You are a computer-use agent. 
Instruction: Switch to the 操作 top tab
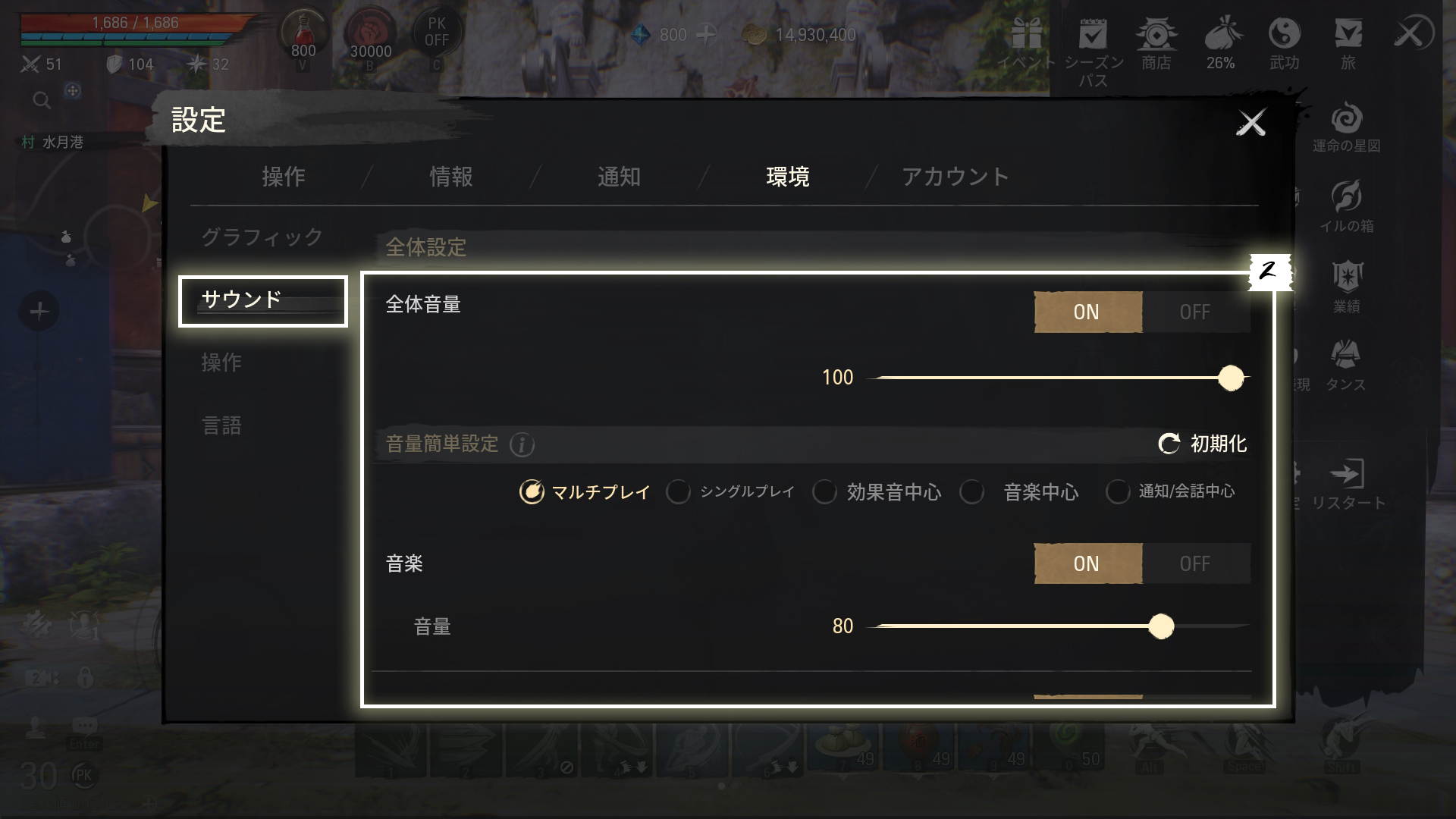(284, 177)
